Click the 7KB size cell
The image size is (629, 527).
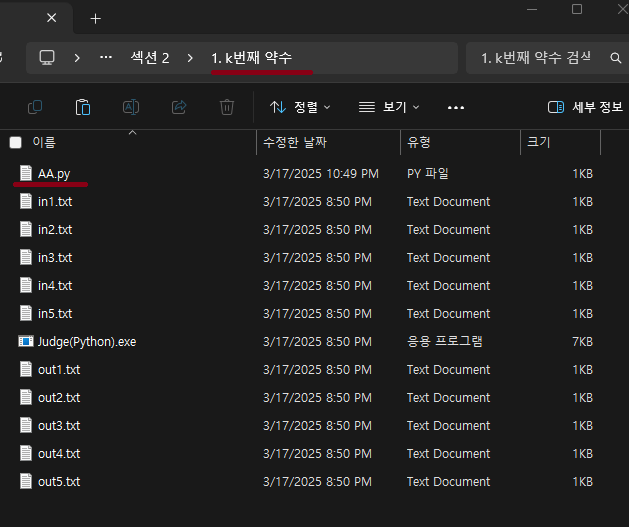(582, 342)
